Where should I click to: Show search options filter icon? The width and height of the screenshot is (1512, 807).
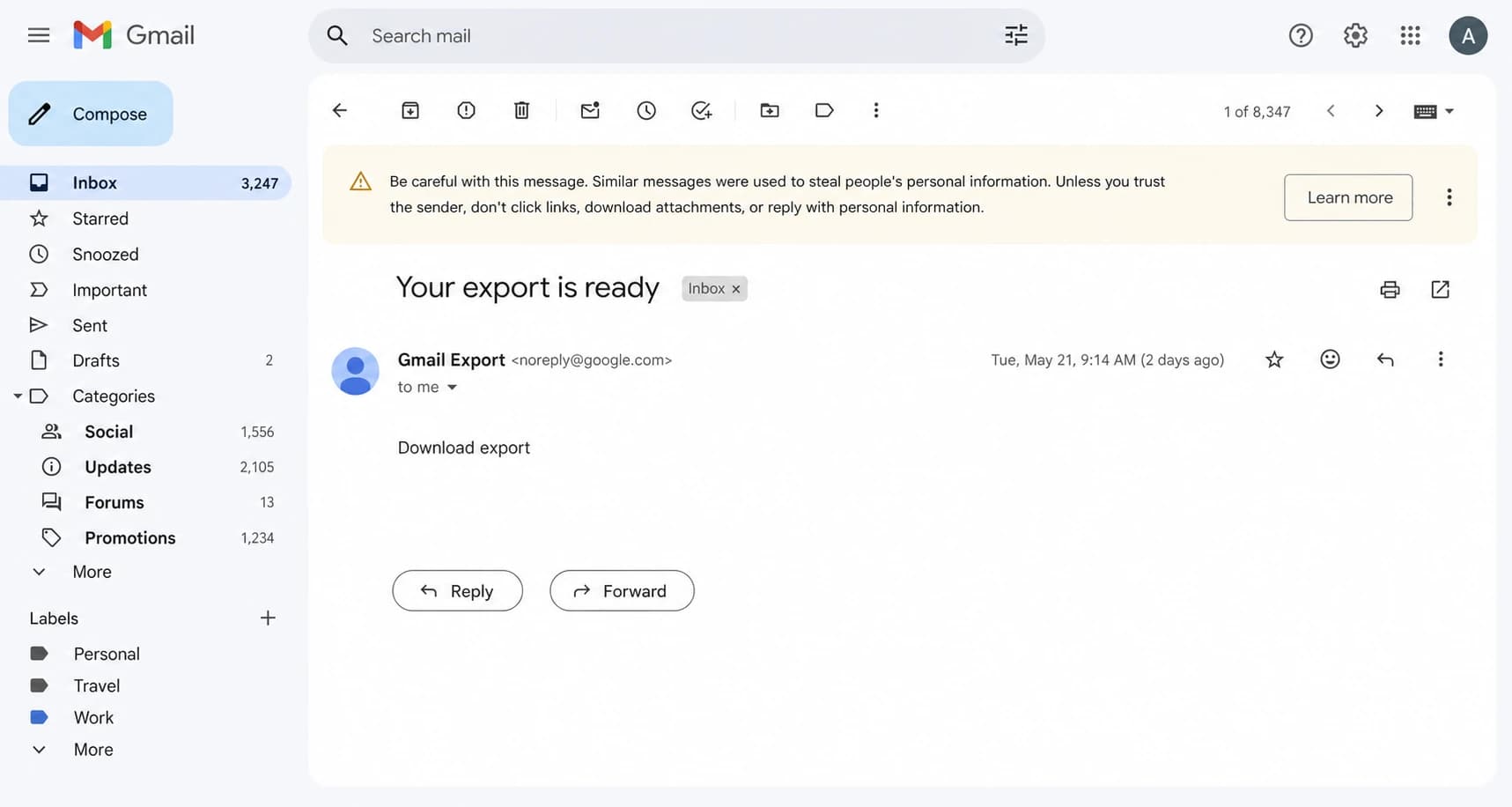1016,35
